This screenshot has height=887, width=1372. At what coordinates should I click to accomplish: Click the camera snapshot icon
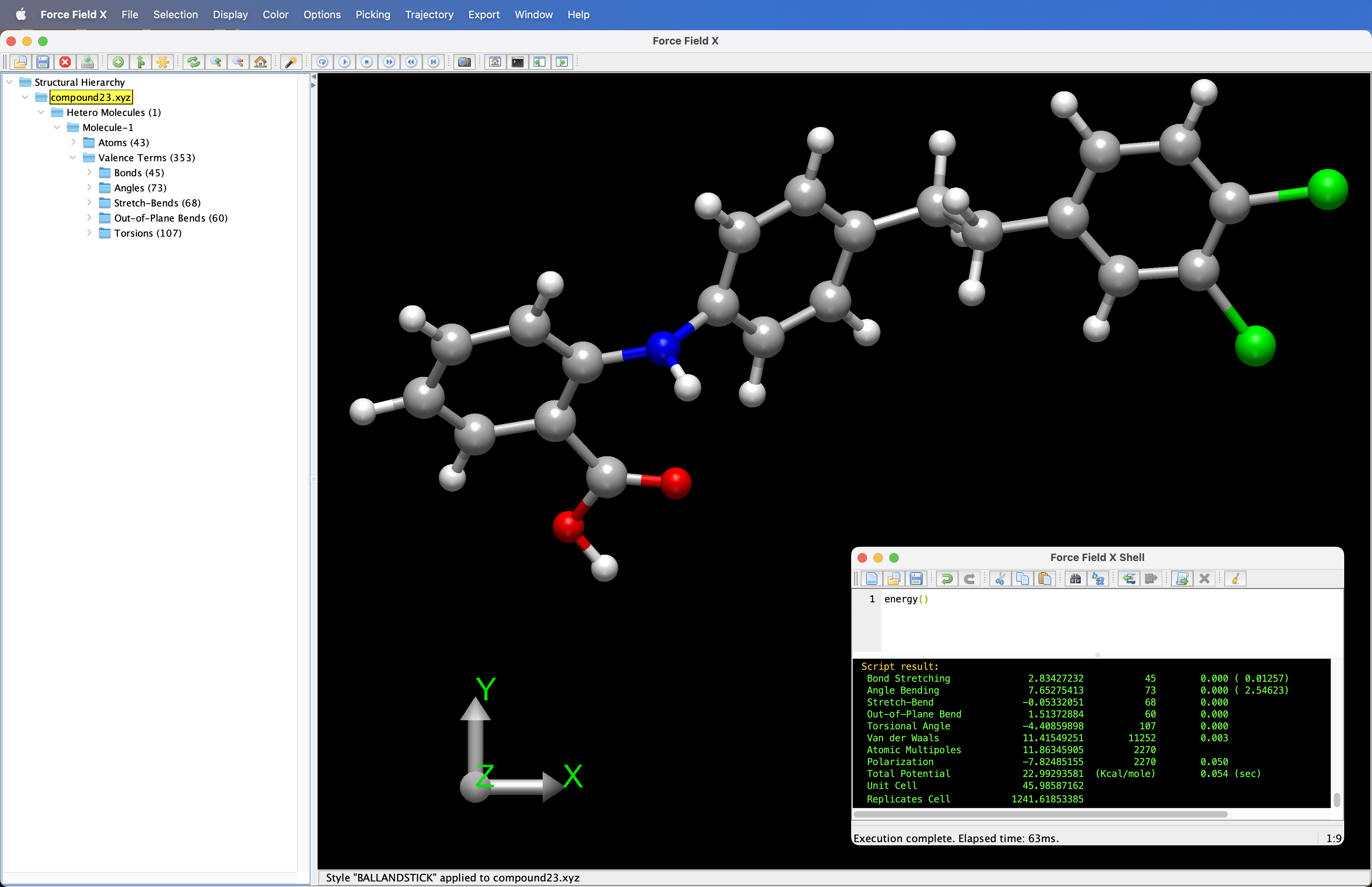click(x=464, y=62)
